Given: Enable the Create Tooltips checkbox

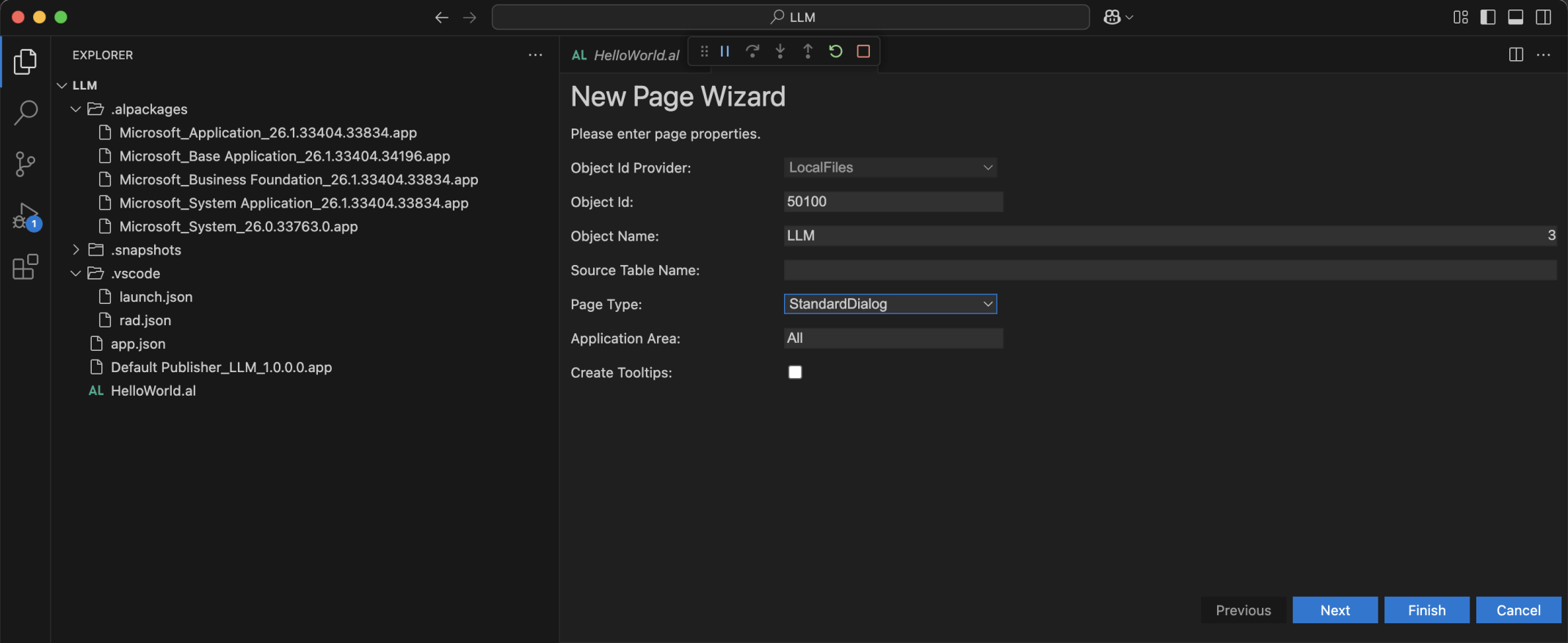Looking at the screenshot, I should (x=795, y=372).
